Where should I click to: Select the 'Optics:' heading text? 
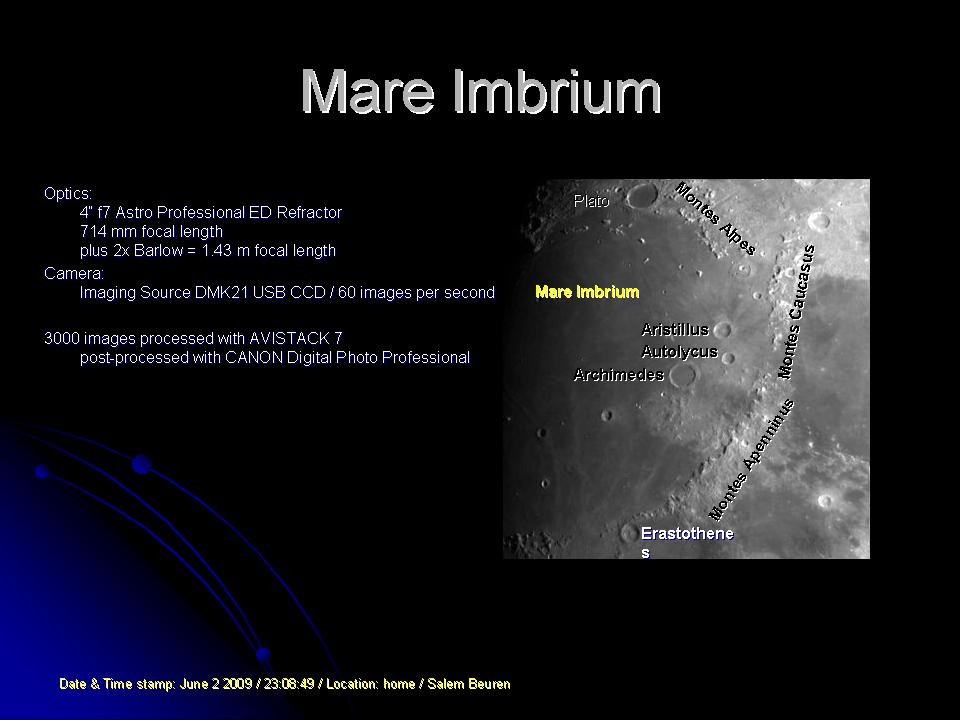(x=68, y=192)
